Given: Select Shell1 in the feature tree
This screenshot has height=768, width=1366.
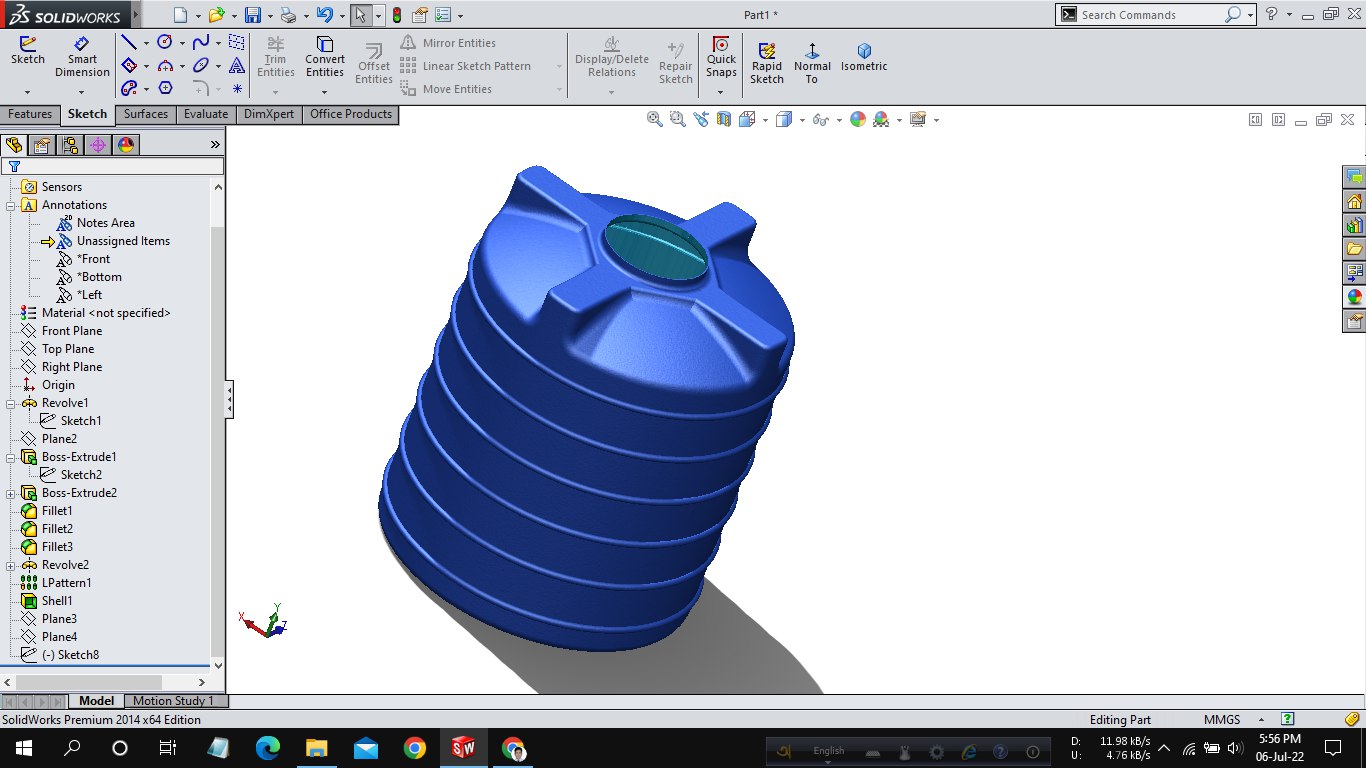Looking at the screenshot, I should [x=57, y=601].
